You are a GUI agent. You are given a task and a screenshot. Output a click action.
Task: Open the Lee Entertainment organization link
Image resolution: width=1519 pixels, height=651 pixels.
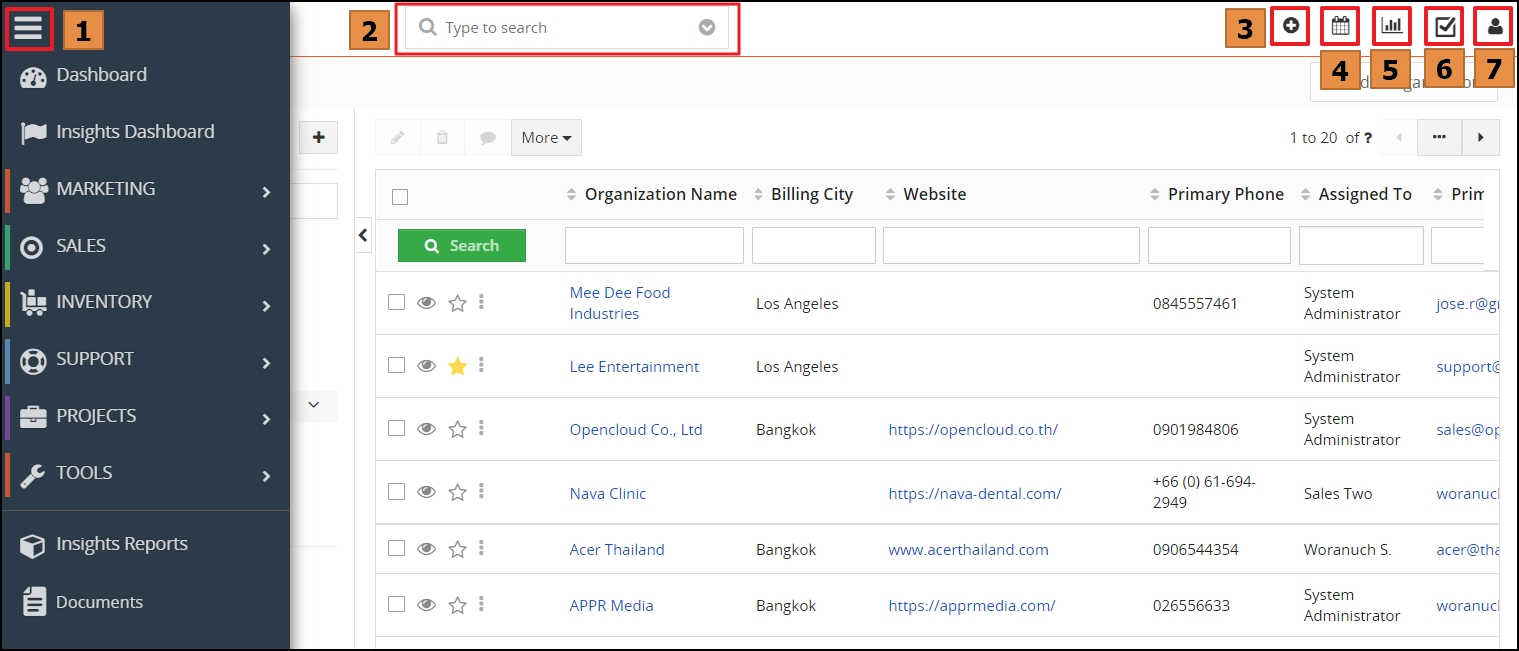(x=634, y=367)
